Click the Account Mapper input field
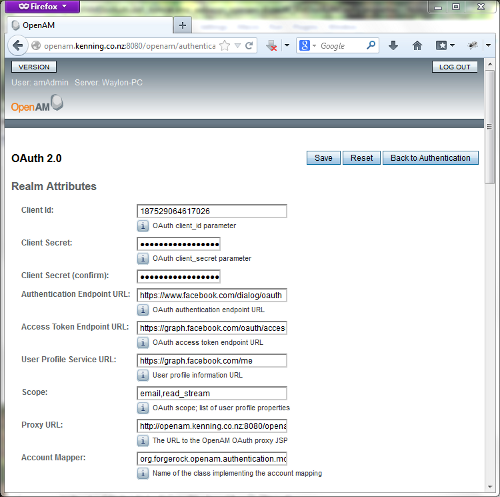Image resolution: width=500 pixels, height=497 pixels. click(x=212, y=459)
